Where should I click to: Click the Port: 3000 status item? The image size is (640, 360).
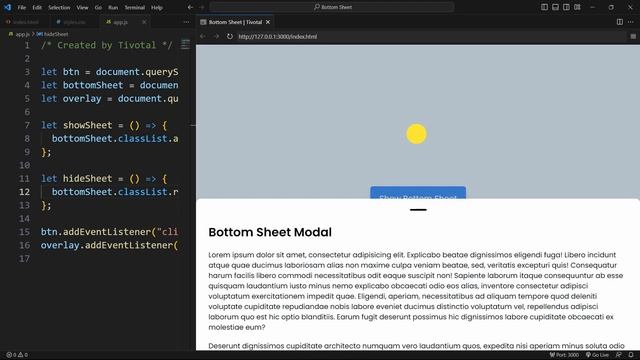[564, 355]
